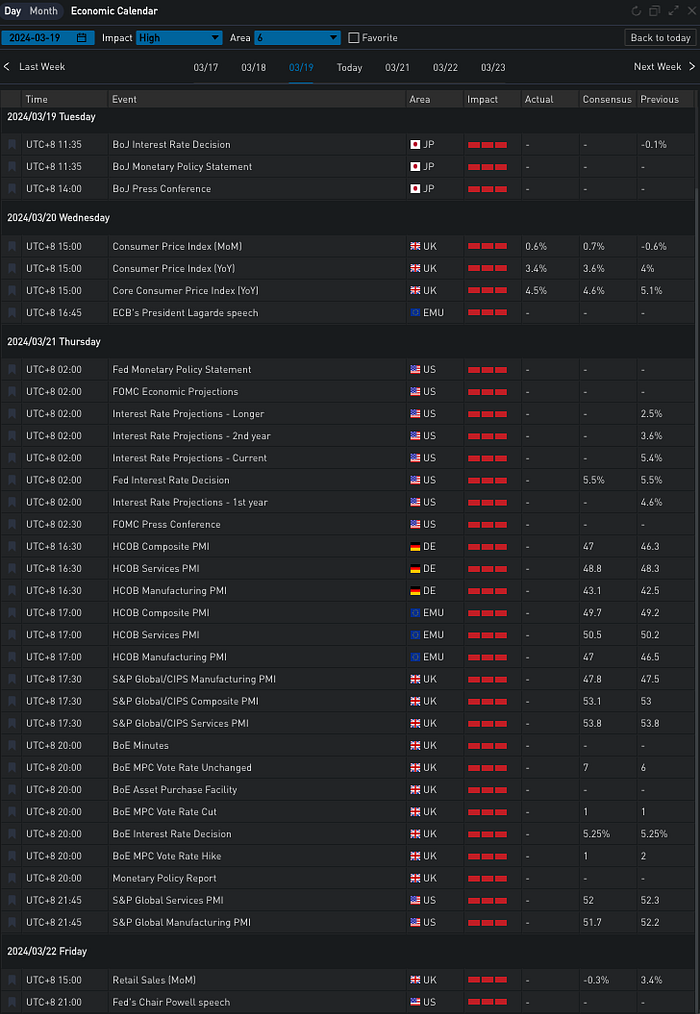Image resolution: width=700 pixels, height=1014 pixels.
Task: Open the calendar date picker icon
Action: point(82,38)
